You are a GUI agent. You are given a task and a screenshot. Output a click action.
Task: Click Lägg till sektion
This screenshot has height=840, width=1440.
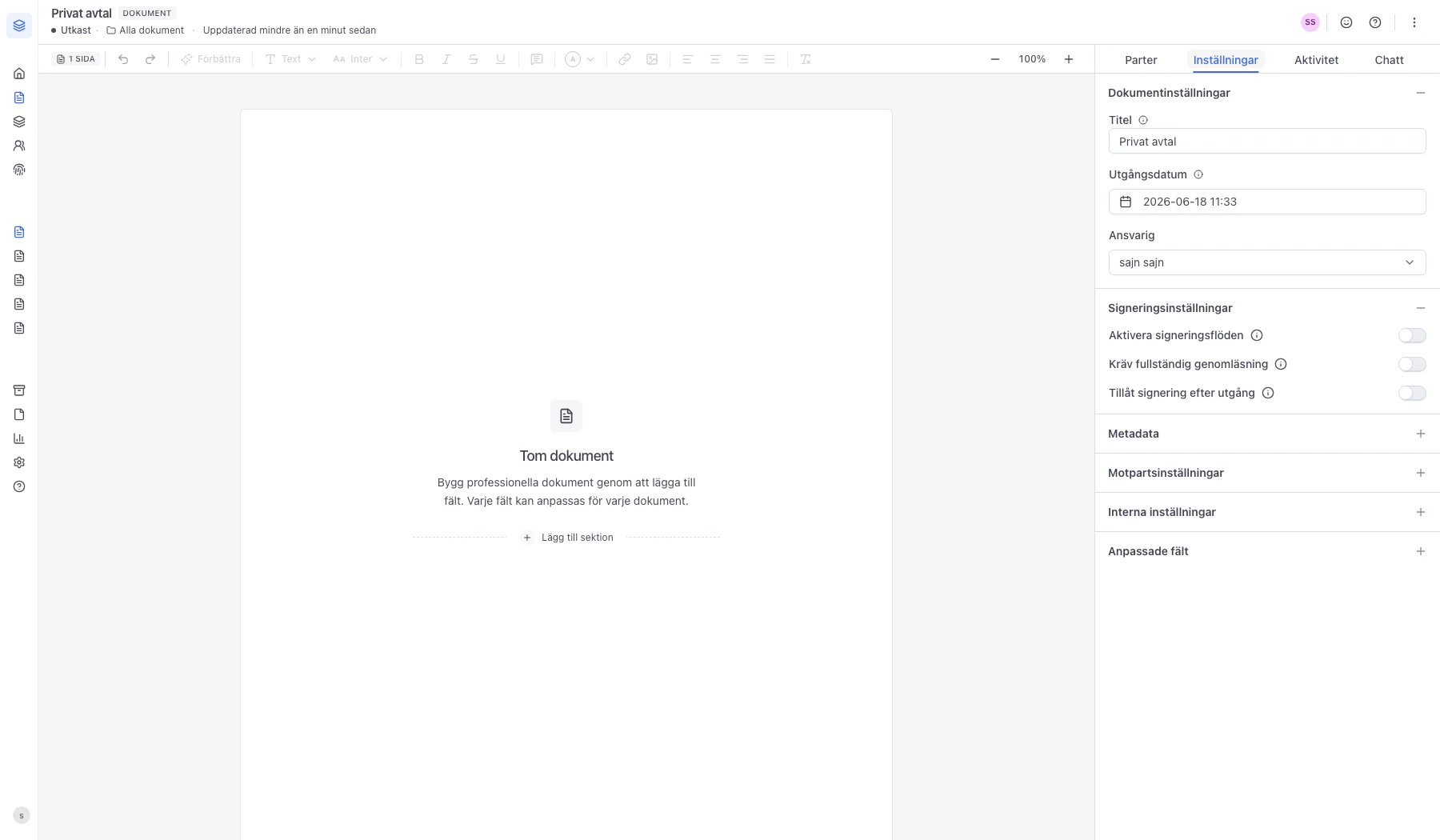(x=568, y=538)
